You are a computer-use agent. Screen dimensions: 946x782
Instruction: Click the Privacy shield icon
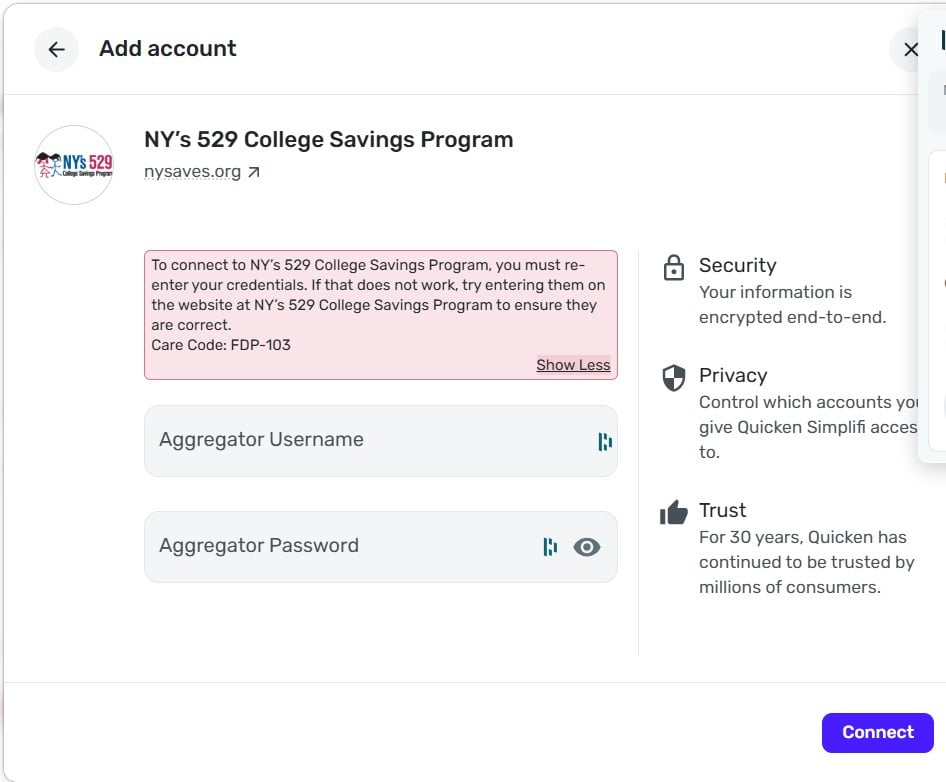(674, 377)
